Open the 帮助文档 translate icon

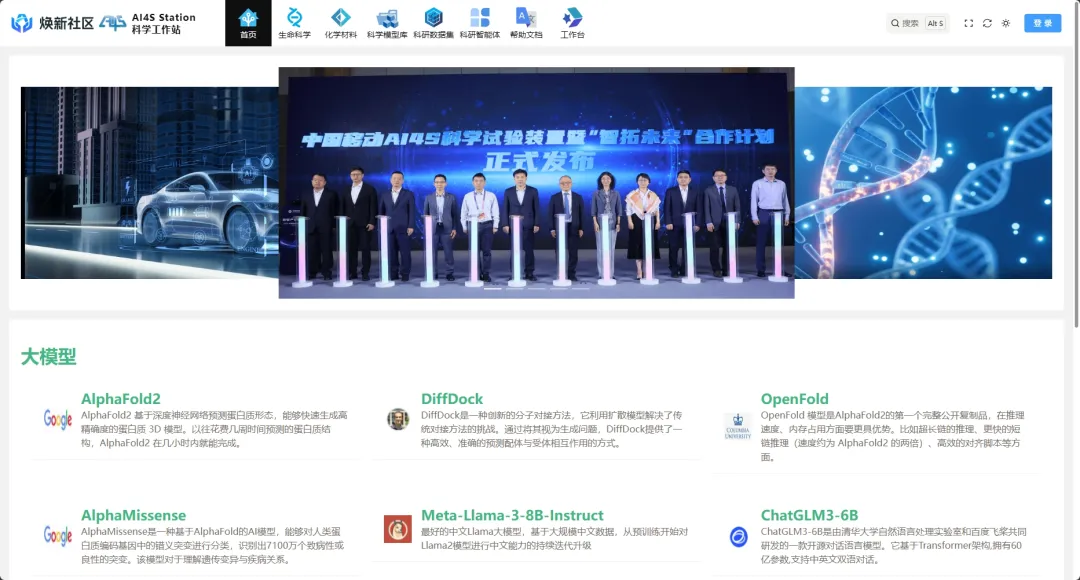click(x=526, y=18)
